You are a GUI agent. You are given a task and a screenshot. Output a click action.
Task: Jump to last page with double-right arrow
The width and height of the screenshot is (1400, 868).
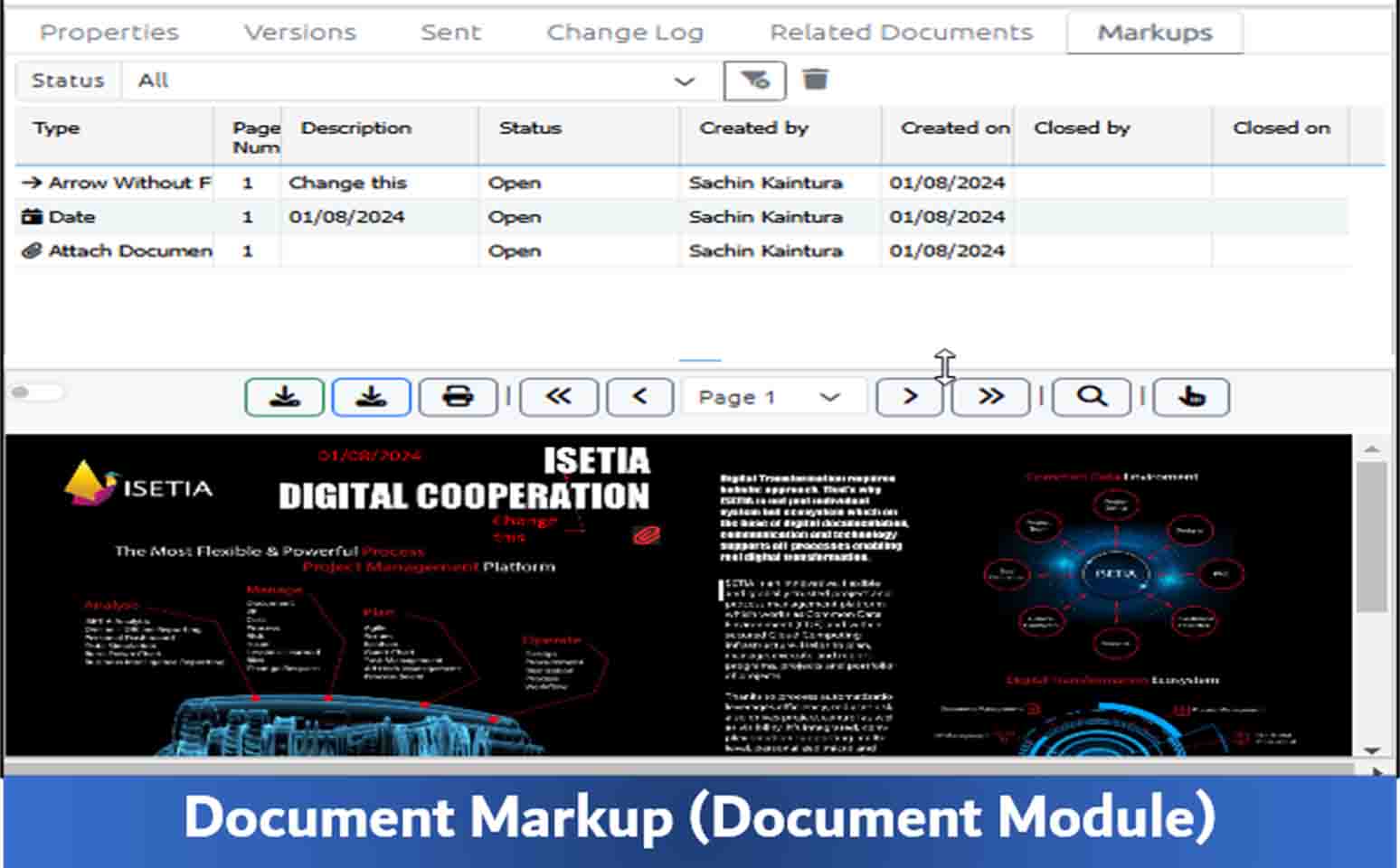tap(990, 397)
